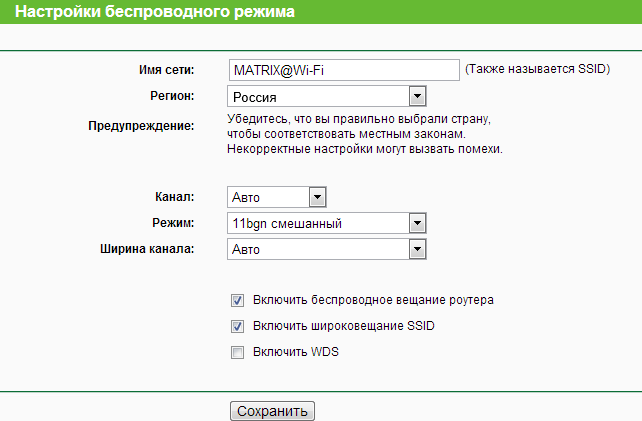642x421 pixels.
Task: Click the 11bgn смешанный mode box
Action: 327,223
